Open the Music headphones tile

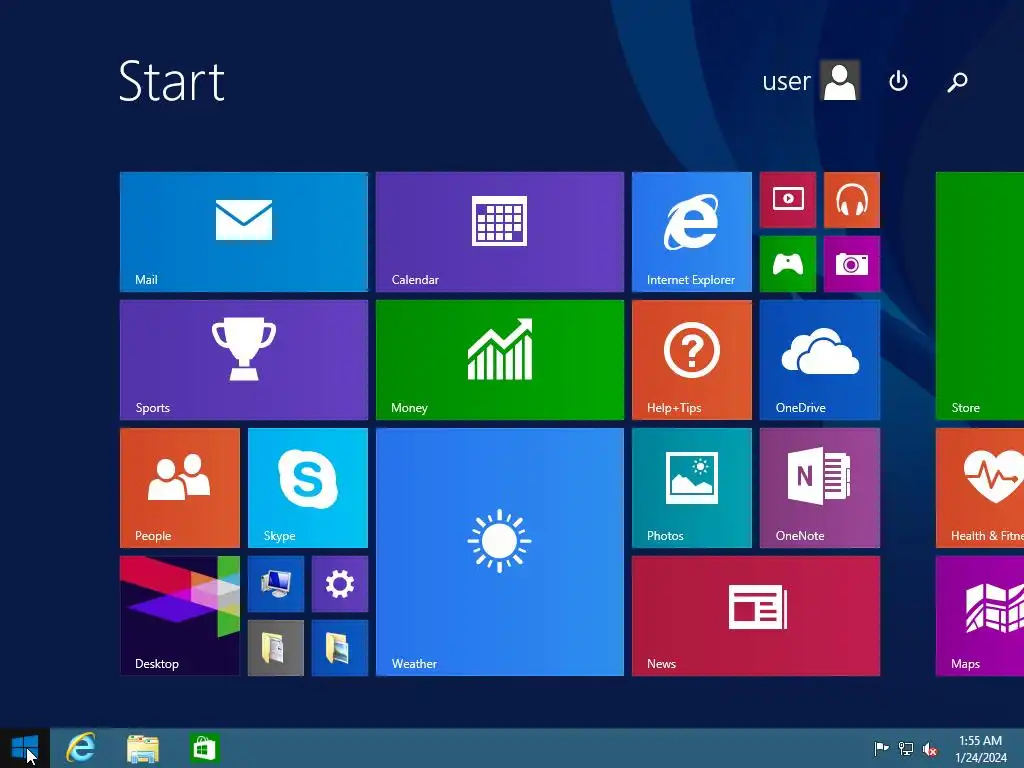[852, 200]
